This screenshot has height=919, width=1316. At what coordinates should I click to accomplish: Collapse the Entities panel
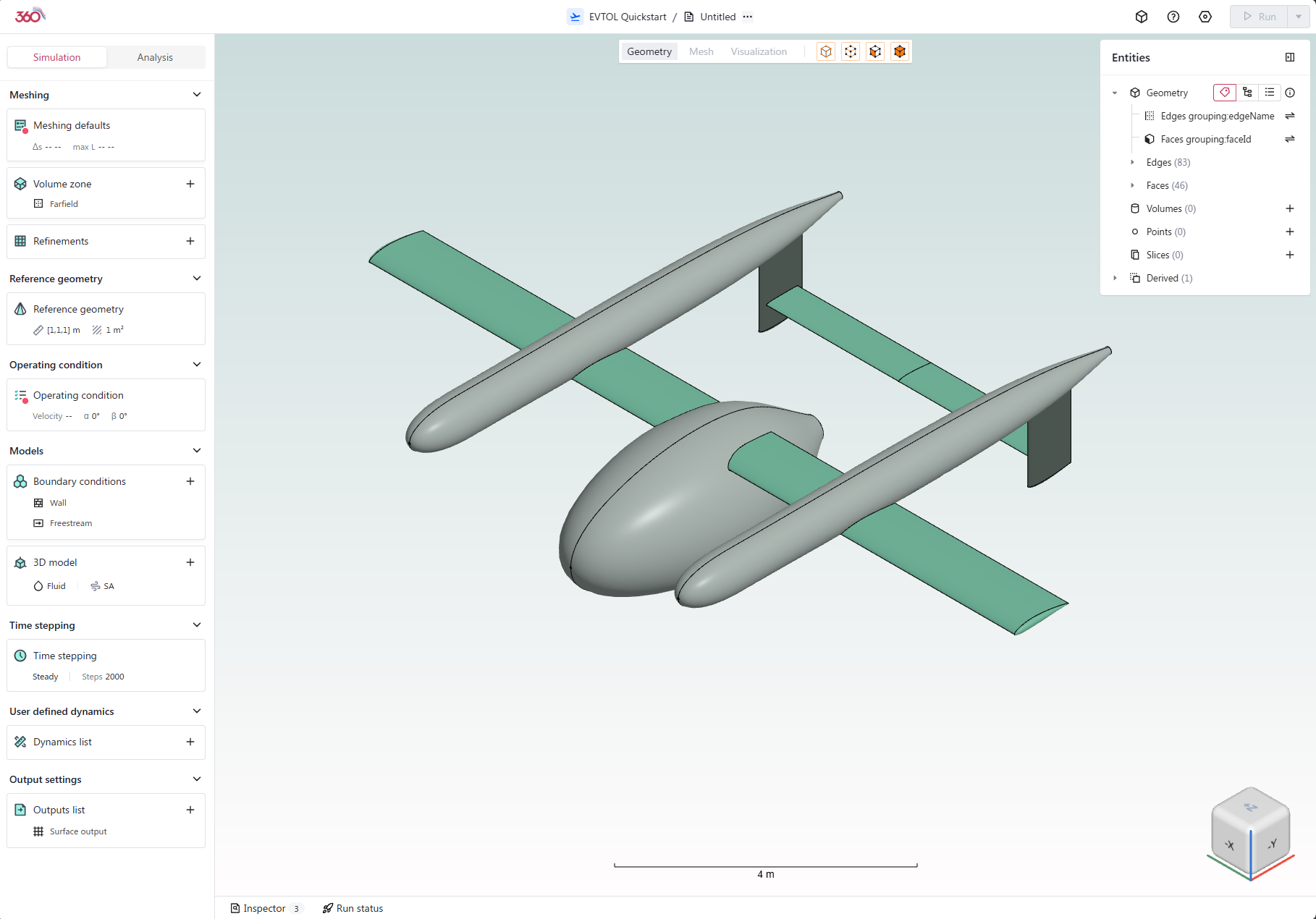click(x=1289, y=57)
